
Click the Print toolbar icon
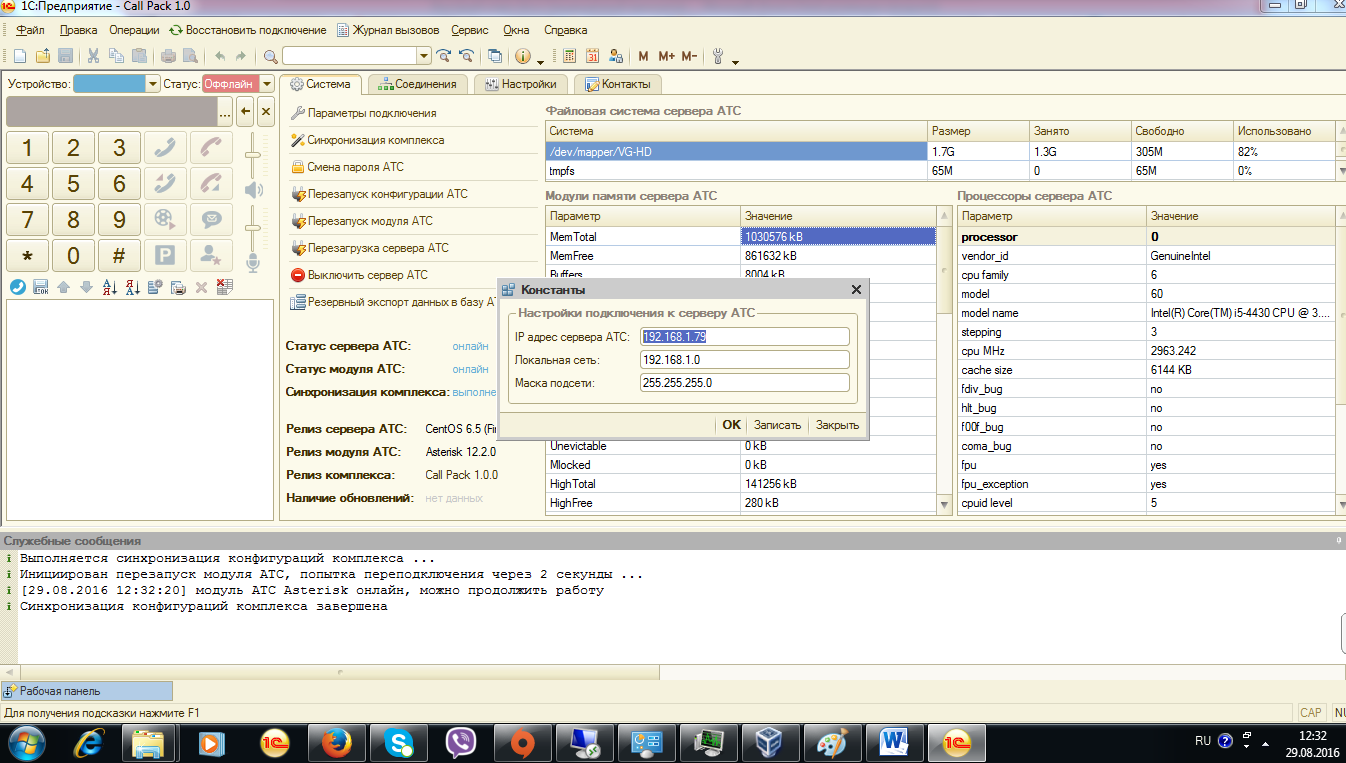[168, 56]
